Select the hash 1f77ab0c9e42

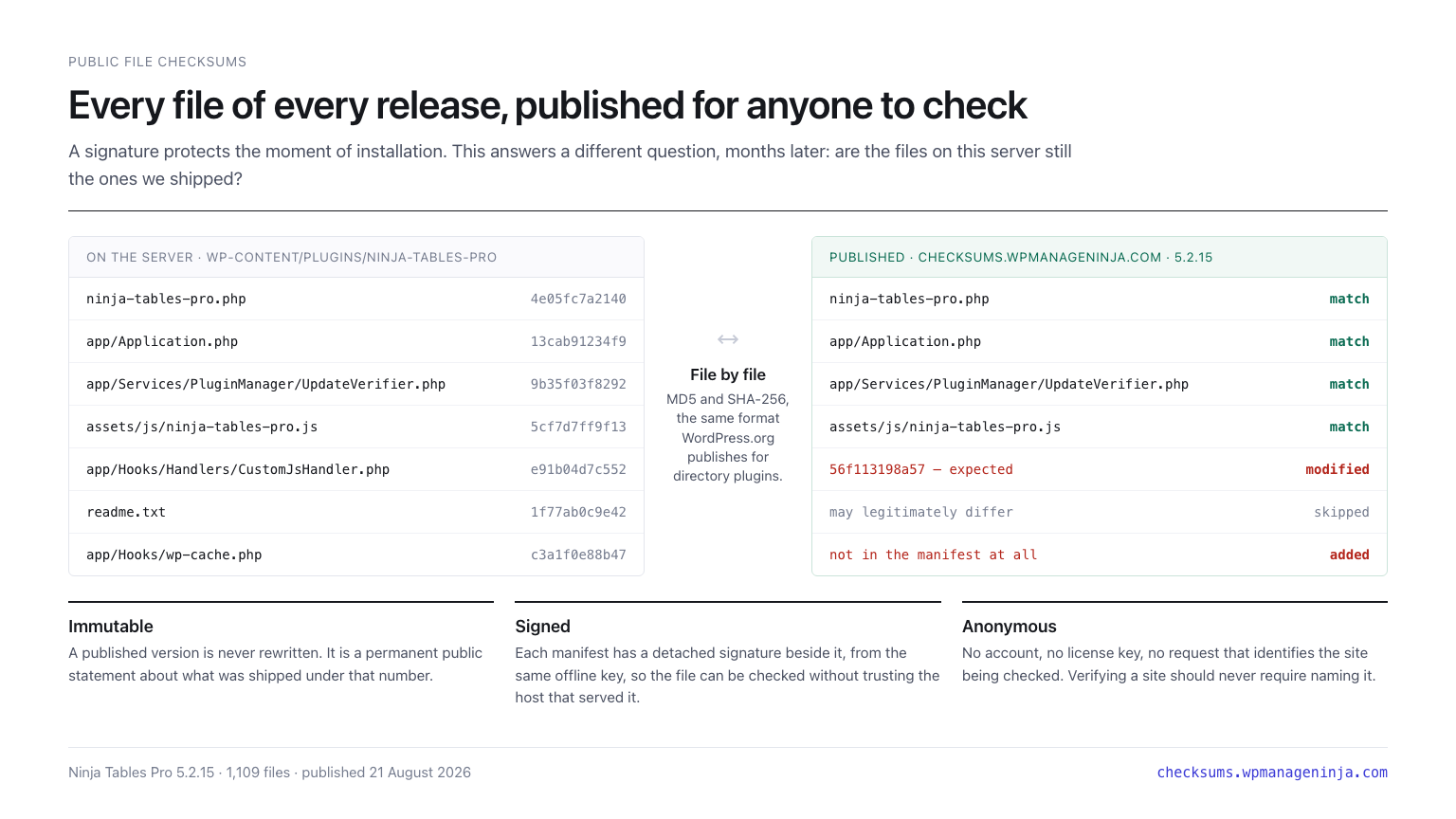578,512
